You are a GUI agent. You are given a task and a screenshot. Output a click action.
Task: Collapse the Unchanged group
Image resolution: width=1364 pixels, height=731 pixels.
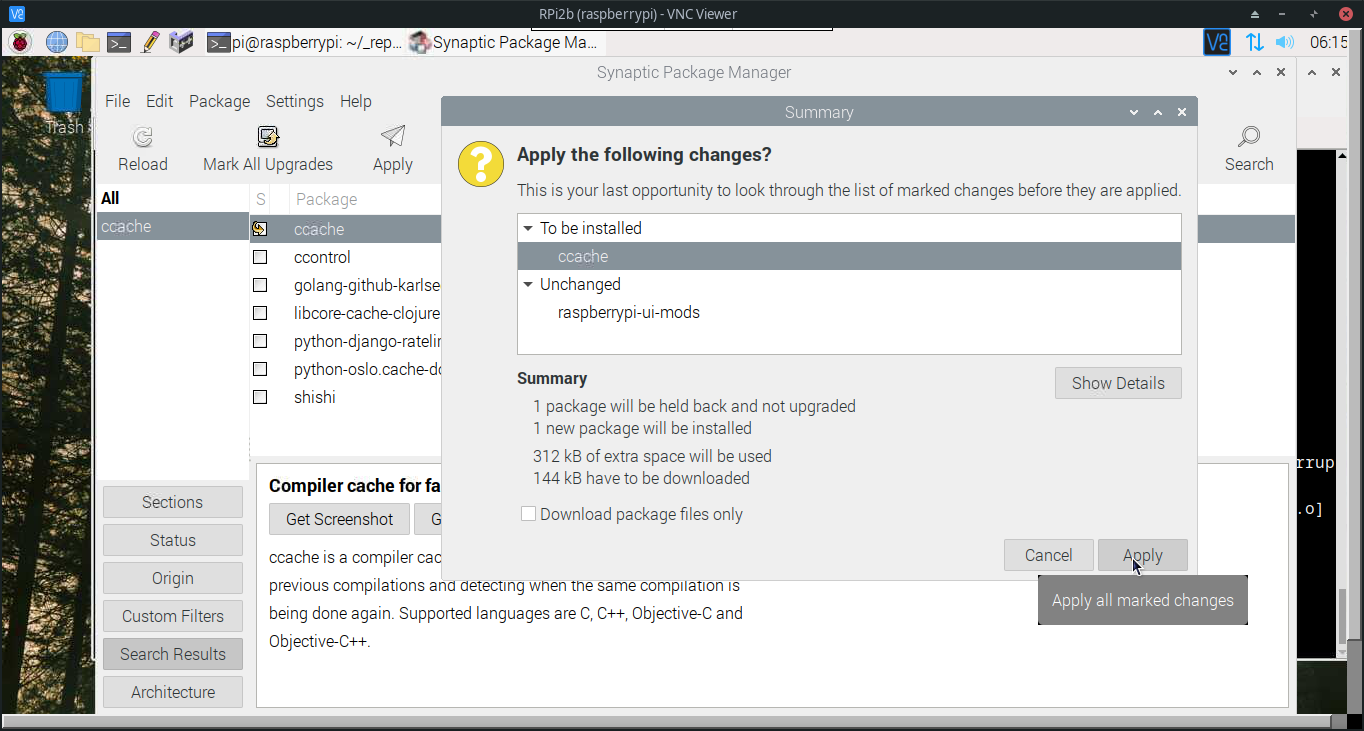(528, 284)
